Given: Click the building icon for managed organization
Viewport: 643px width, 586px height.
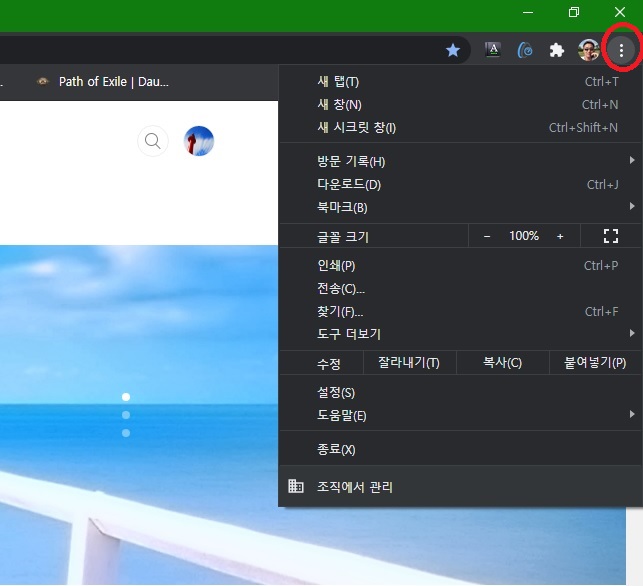Looking at the screenshot, I should pos(296,486).
